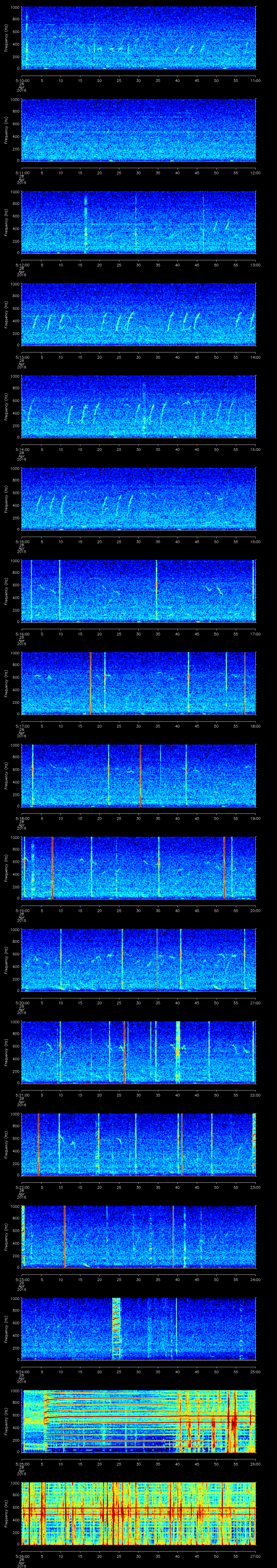Click the 5:26:00 start time label
Viewport: 277px width, 1568px height.
pos(22,1556)
